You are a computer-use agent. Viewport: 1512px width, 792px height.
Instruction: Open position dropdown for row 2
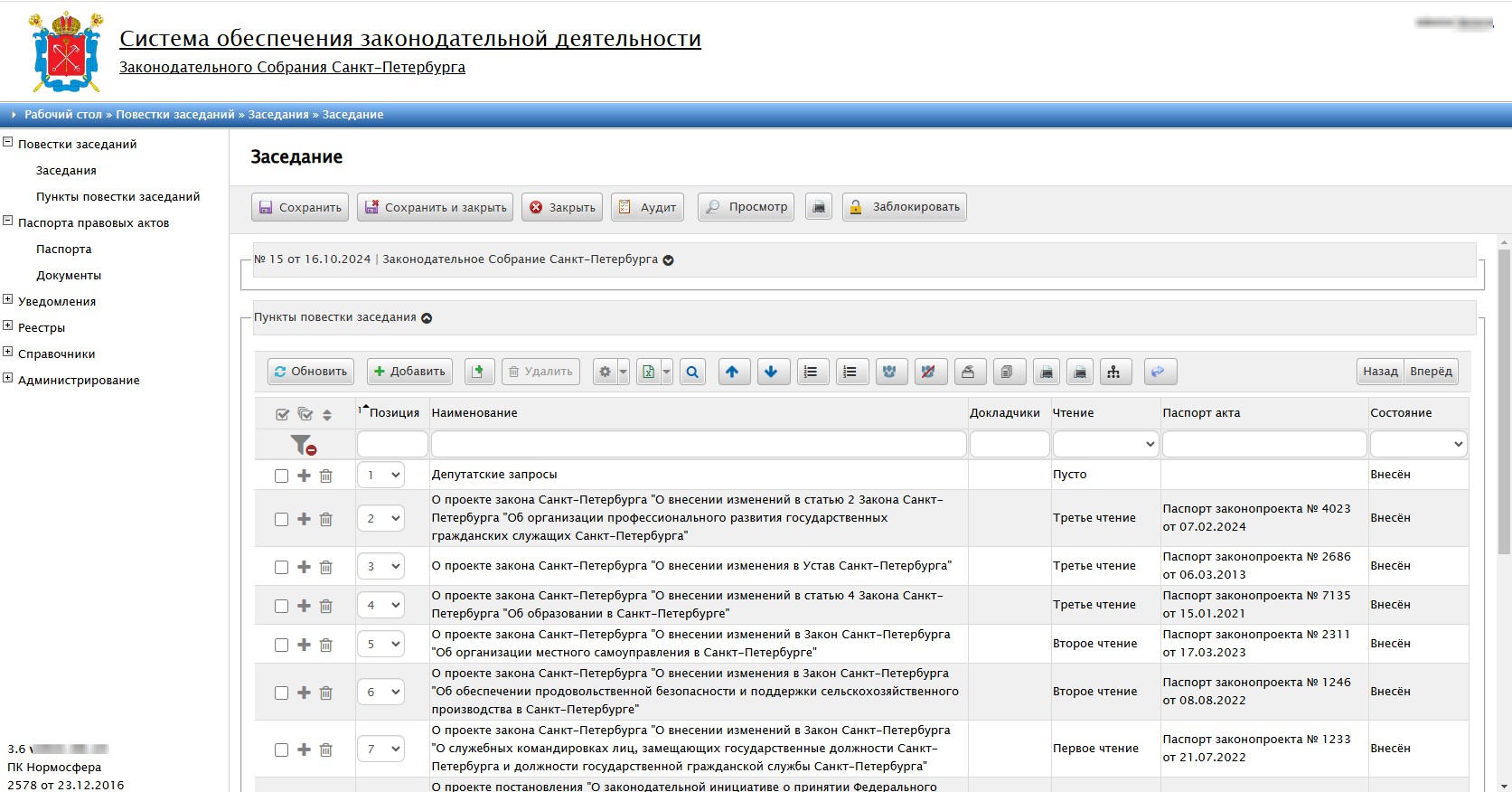pyautogui.click(x=380, y=519)
